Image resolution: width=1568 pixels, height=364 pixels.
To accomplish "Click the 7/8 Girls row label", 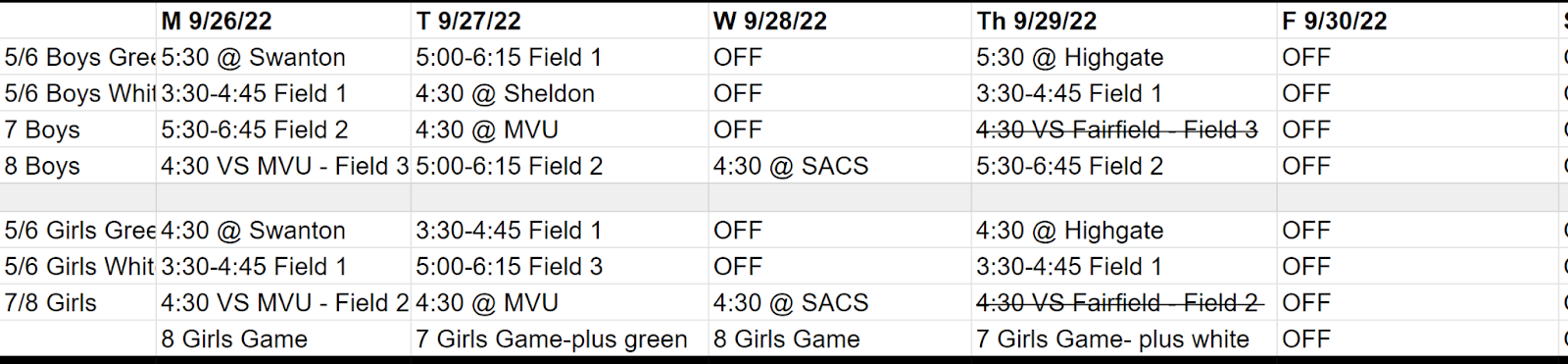I will click(78, 302).
